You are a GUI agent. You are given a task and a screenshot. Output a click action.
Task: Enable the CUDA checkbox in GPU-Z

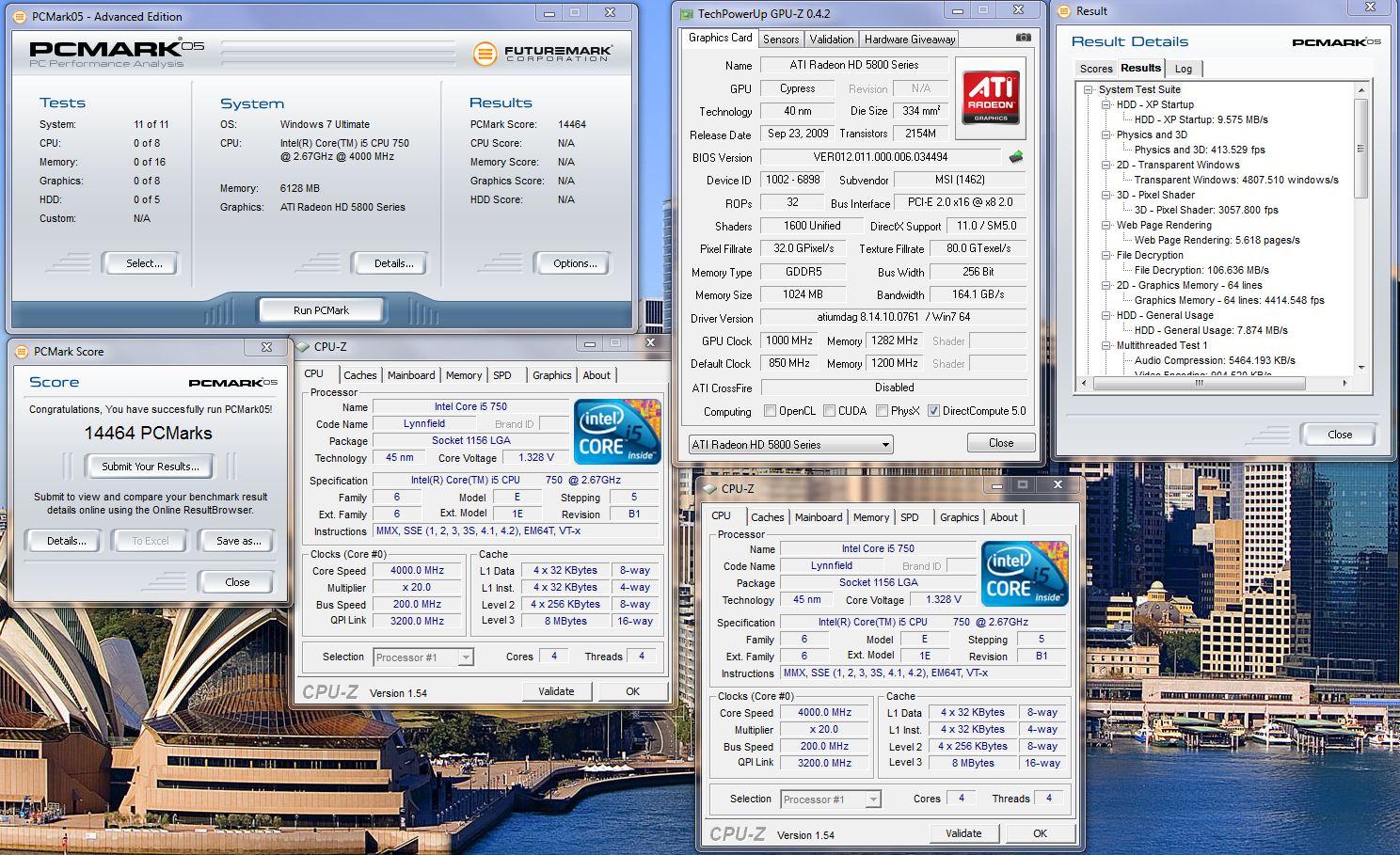pos(829,411)
